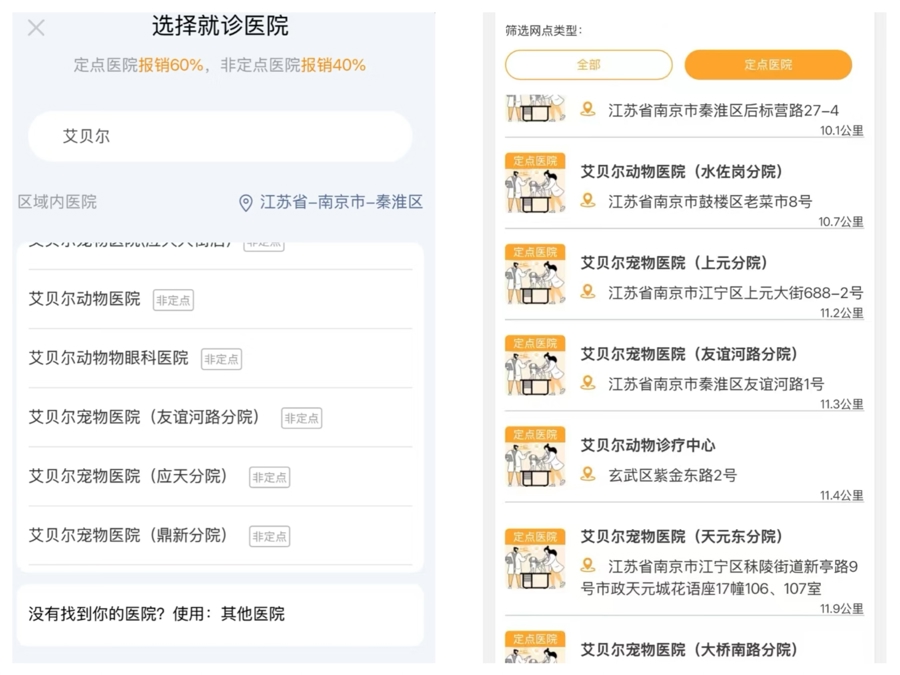This screenshot has width=900, height=675.
Task: Switch filter to 定点医院
Action: click(x=768, y=65)
